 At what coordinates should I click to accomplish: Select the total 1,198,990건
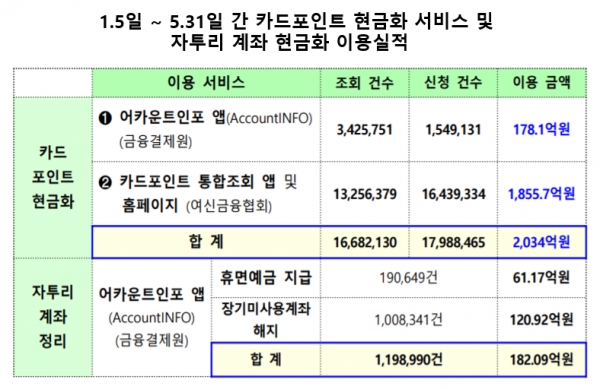[x=409, y=360]
